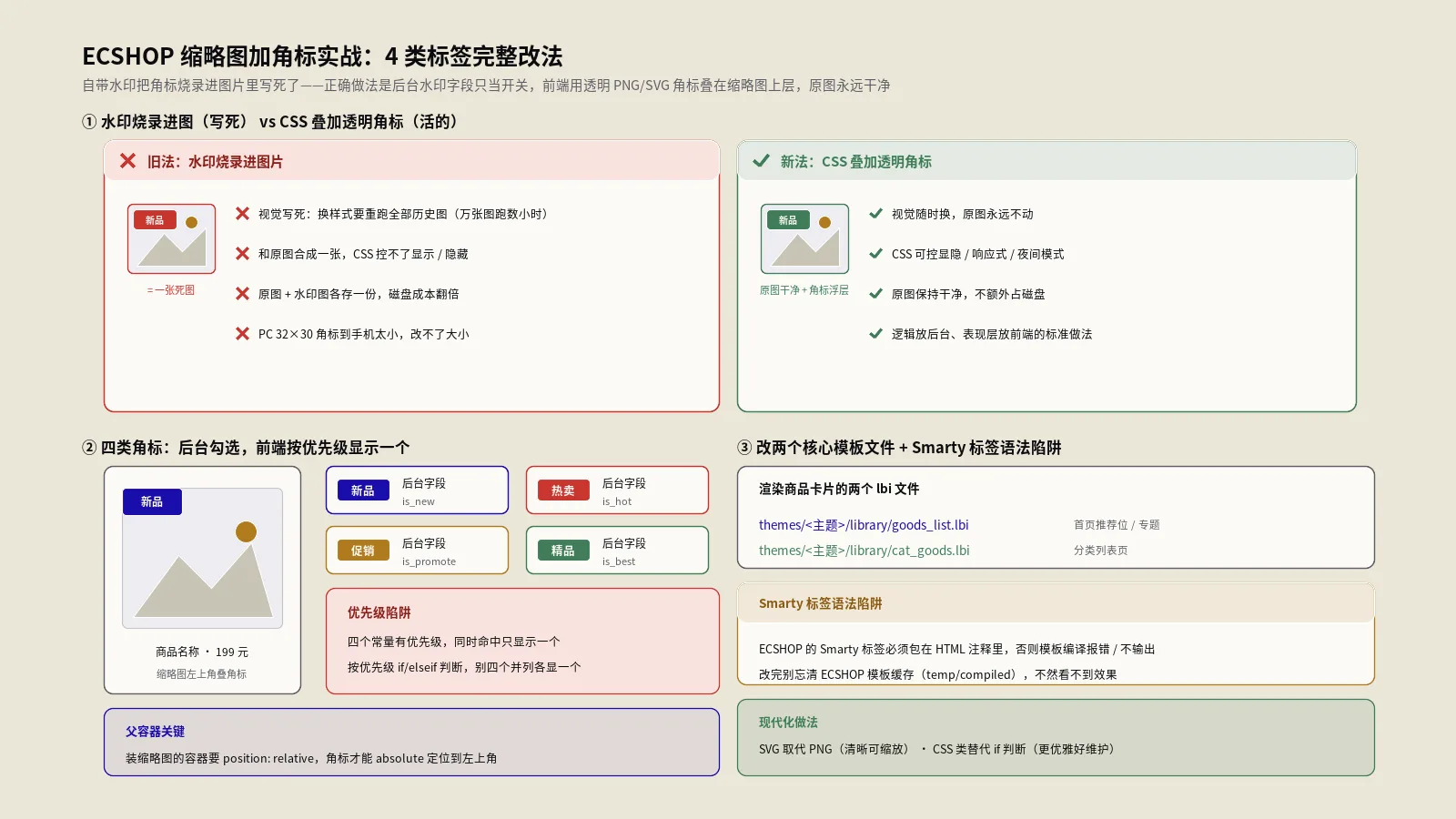Image resolution: width=1456 pixels, height=819 pixels.
Task: Click the blue 新品 badge on product card
Action: (x=152, y=501)
